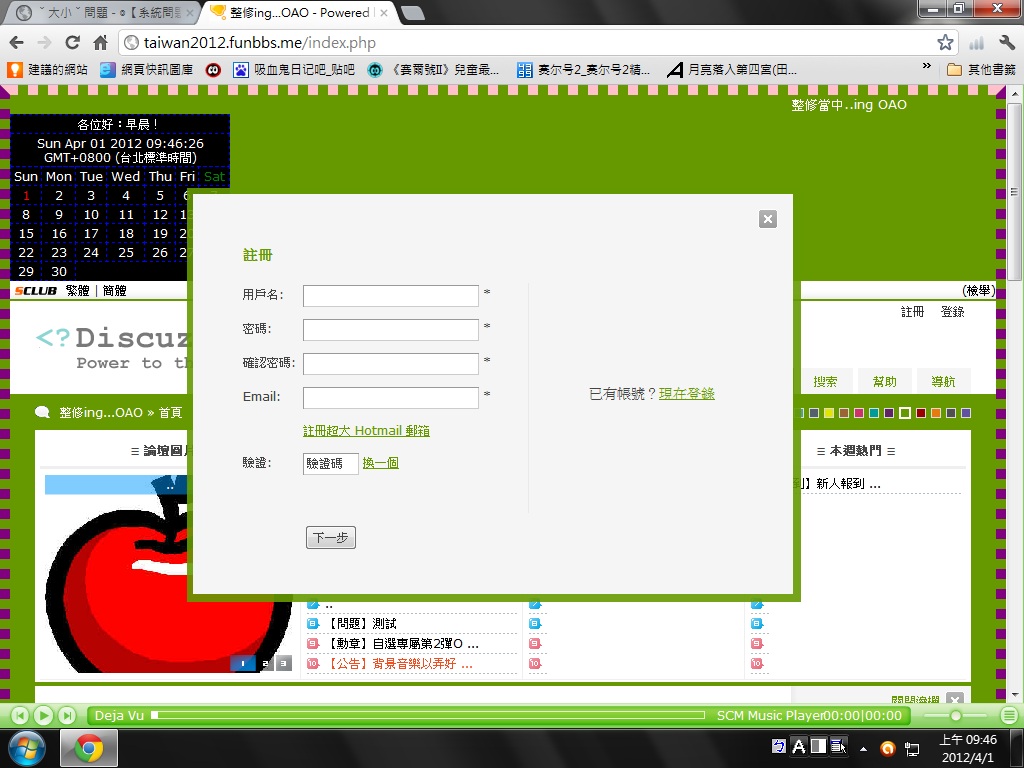This screenshot has width=1024, height=768.
Task: Click the Chrome reload page icon
Action: pos(72,43)
